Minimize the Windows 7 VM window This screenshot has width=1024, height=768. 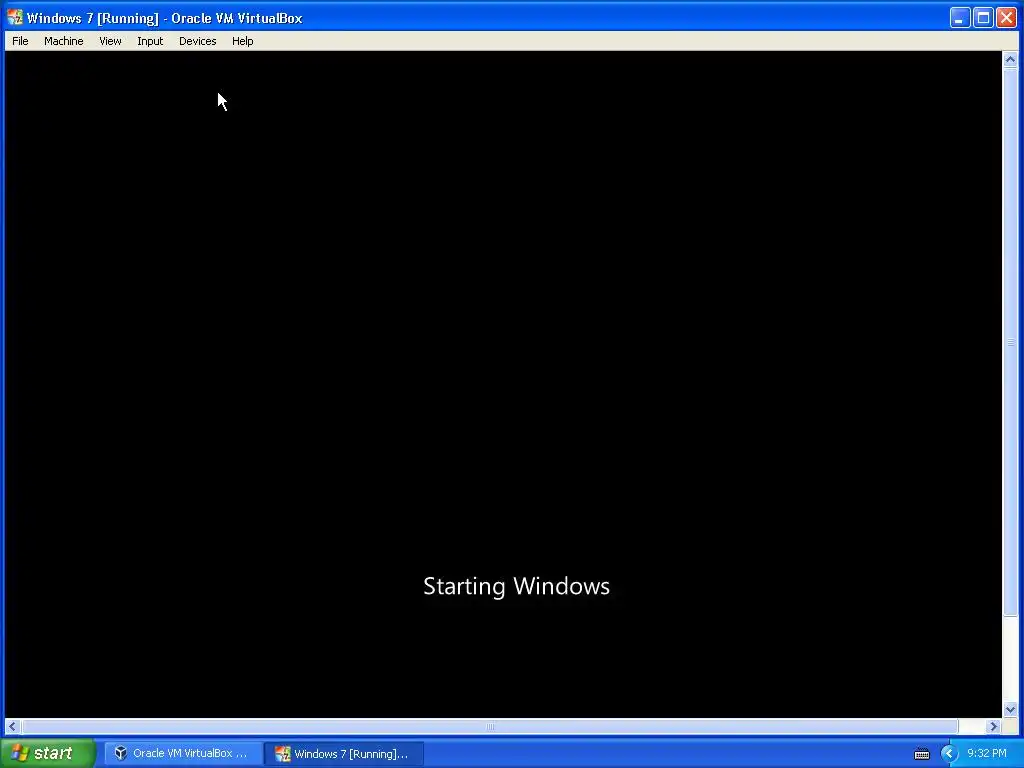(959, 18)
